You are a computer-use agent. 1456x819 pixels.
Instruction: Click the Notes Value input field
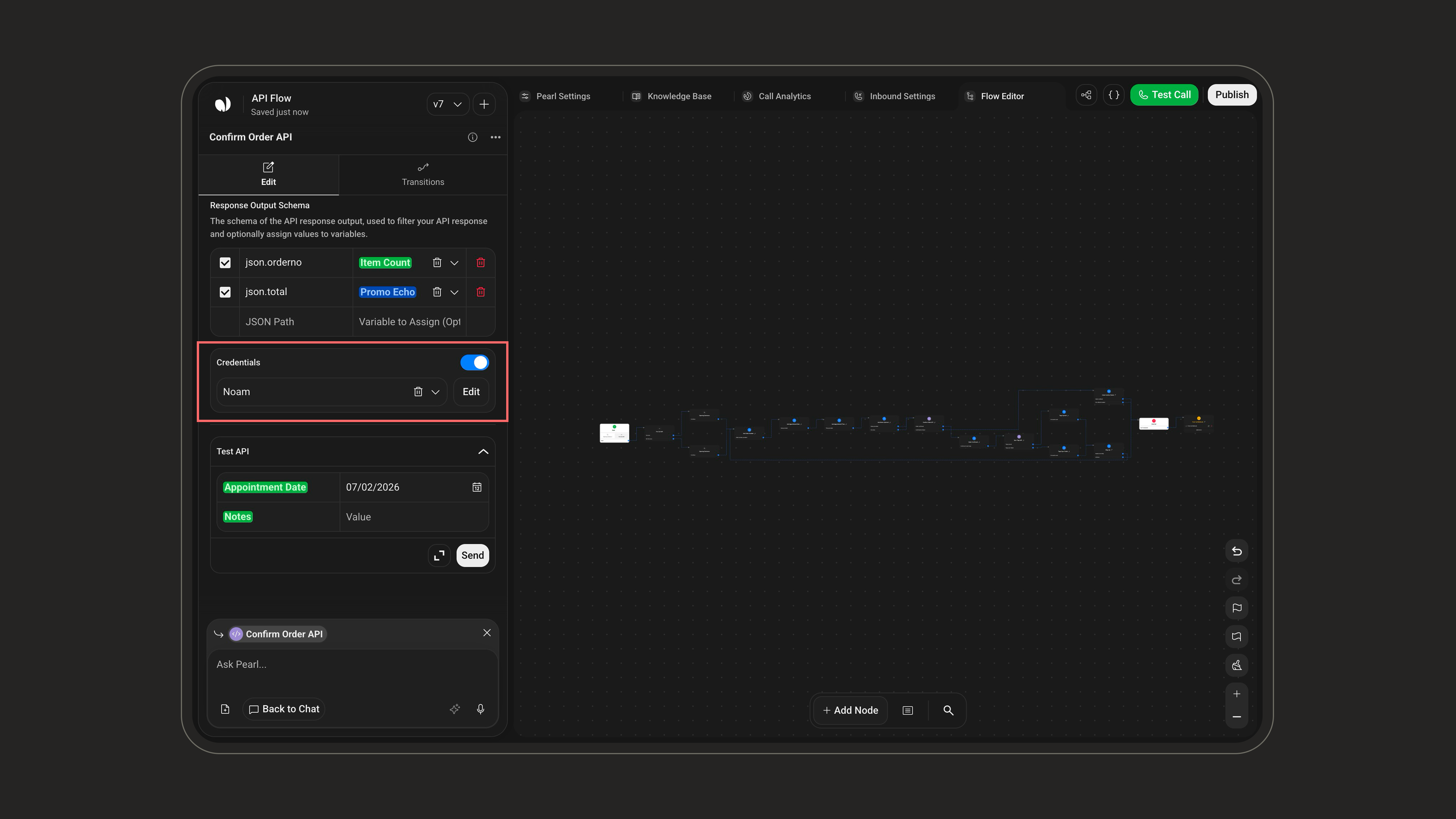coord(414,517)
